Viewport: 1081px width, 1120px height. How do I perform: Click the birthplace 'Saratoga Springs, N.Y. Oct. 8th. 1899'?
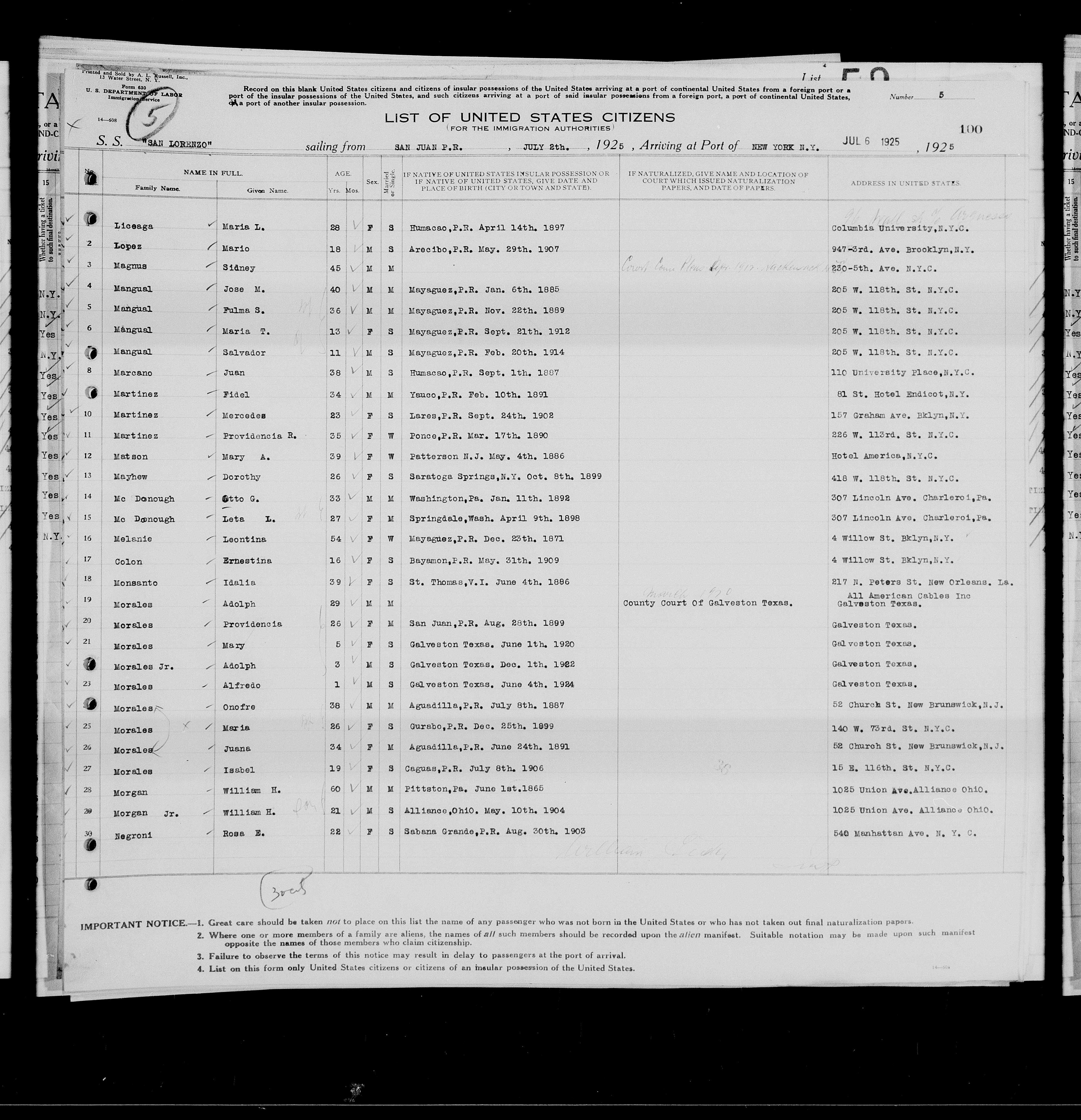click(506, 477)
